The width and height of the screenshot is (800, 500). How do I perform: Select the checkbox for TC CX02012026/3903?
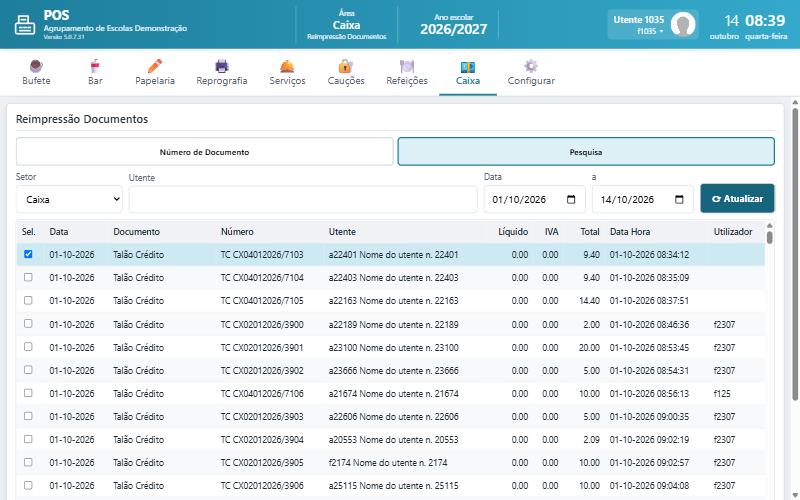pos(28,416)
